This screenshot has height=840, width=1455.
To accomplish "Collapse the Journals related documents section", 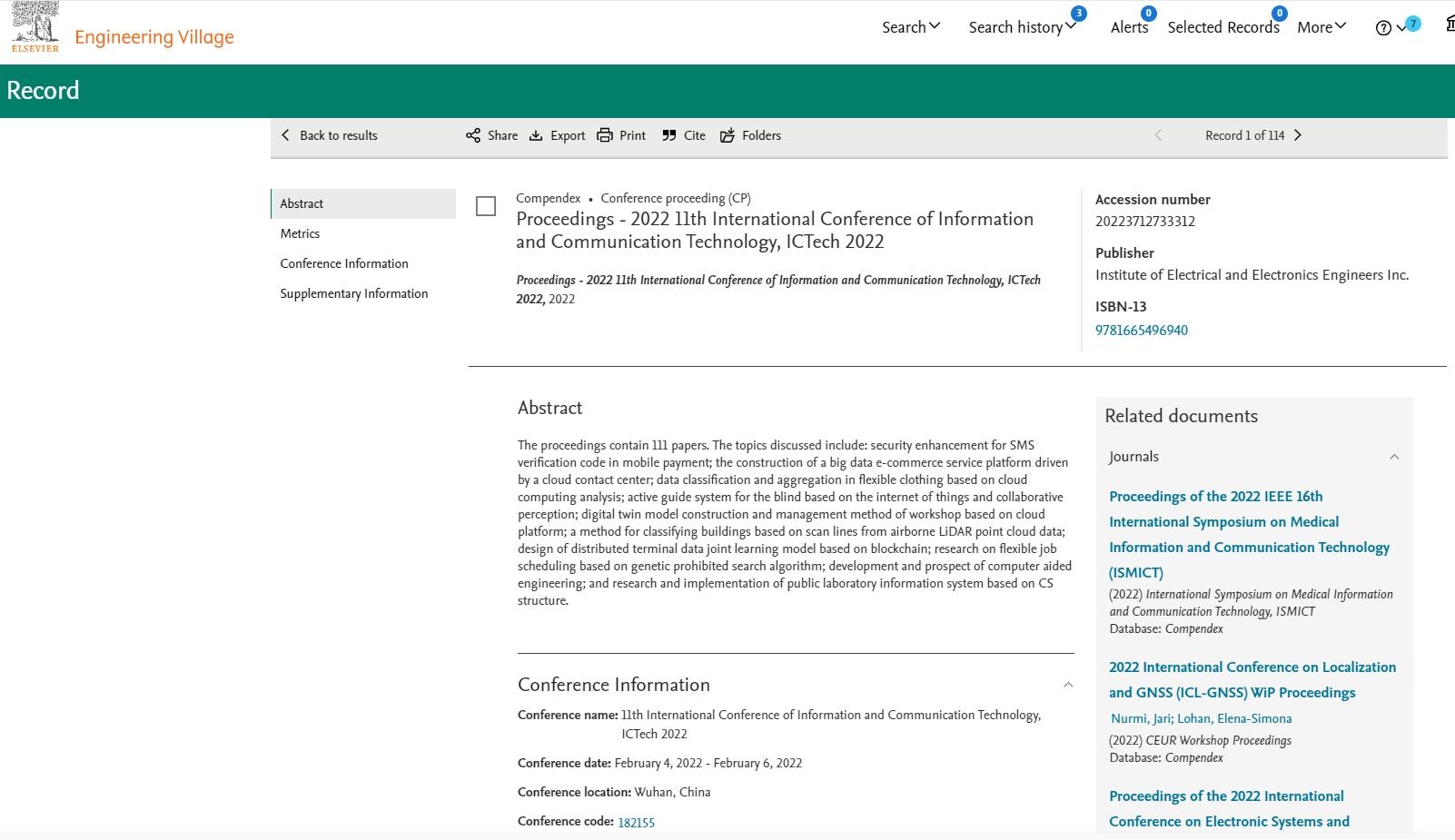I will click(x=1394, y=457).
